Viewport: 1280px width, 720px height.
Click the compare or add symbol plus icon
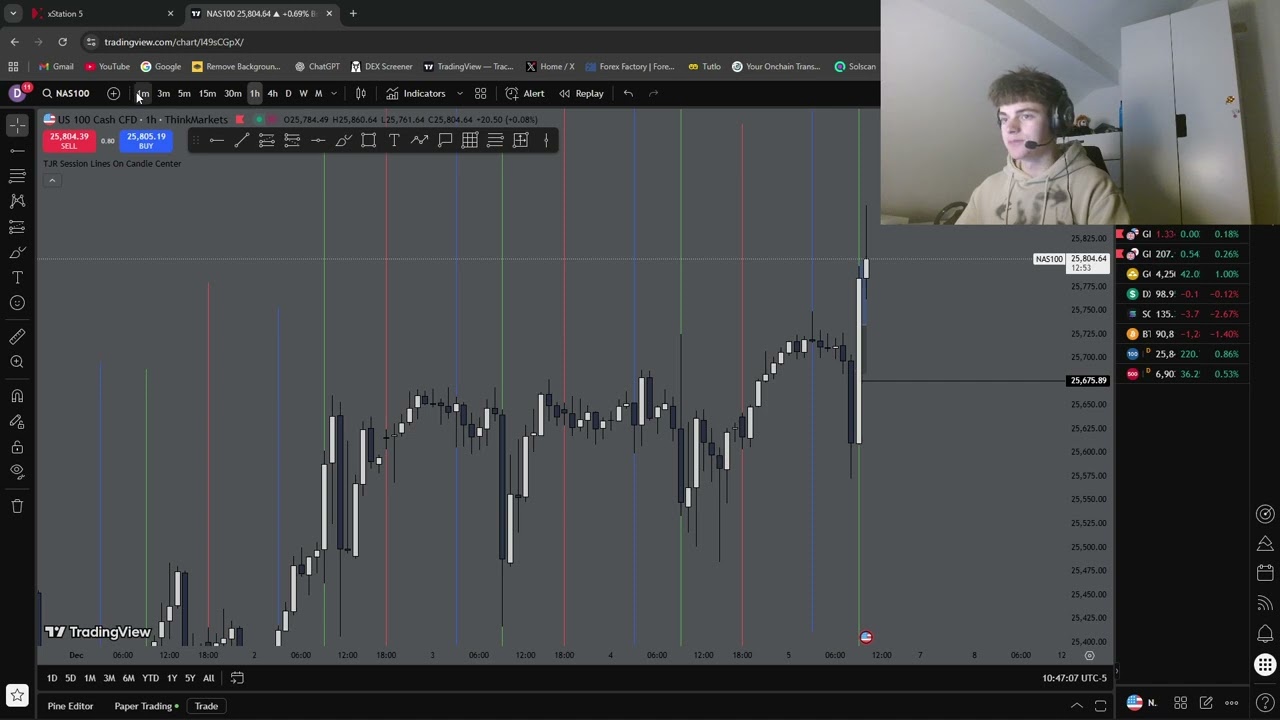coord(113,93)
